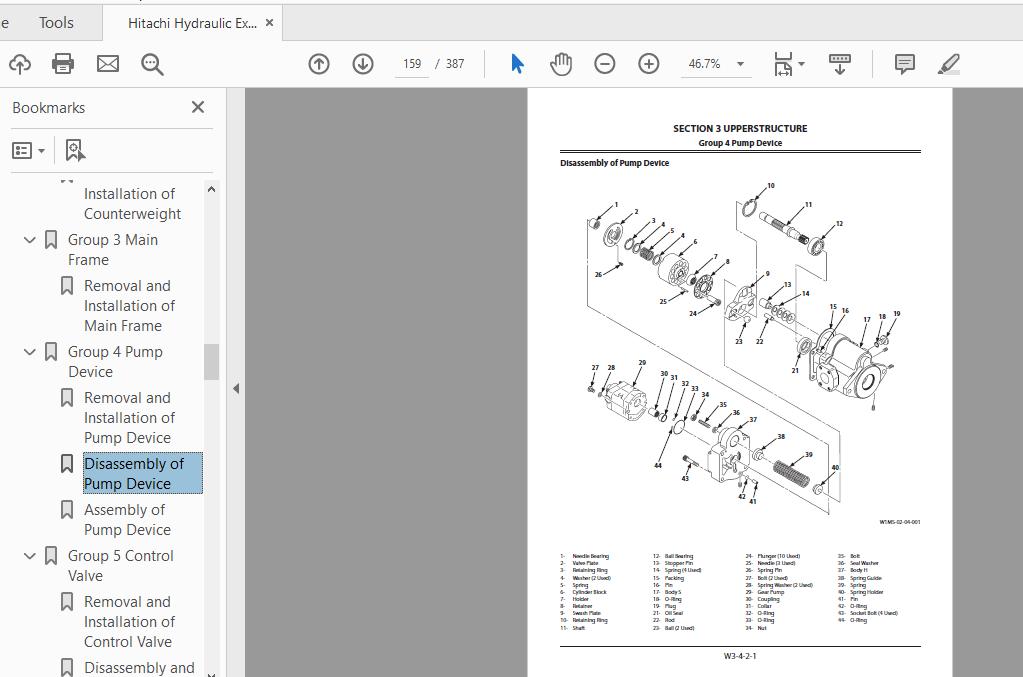Go to next page with down arrow
This screenshot has height=677, width=1023.
(x=363, y=64)
